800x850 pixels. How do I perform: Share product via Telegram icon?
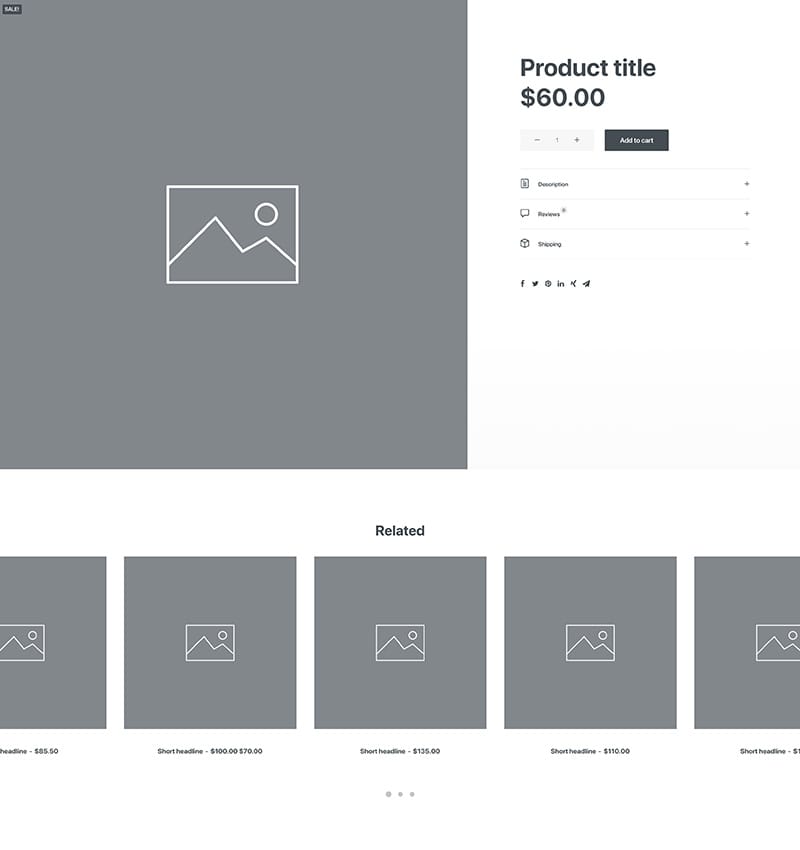point(586,284)
